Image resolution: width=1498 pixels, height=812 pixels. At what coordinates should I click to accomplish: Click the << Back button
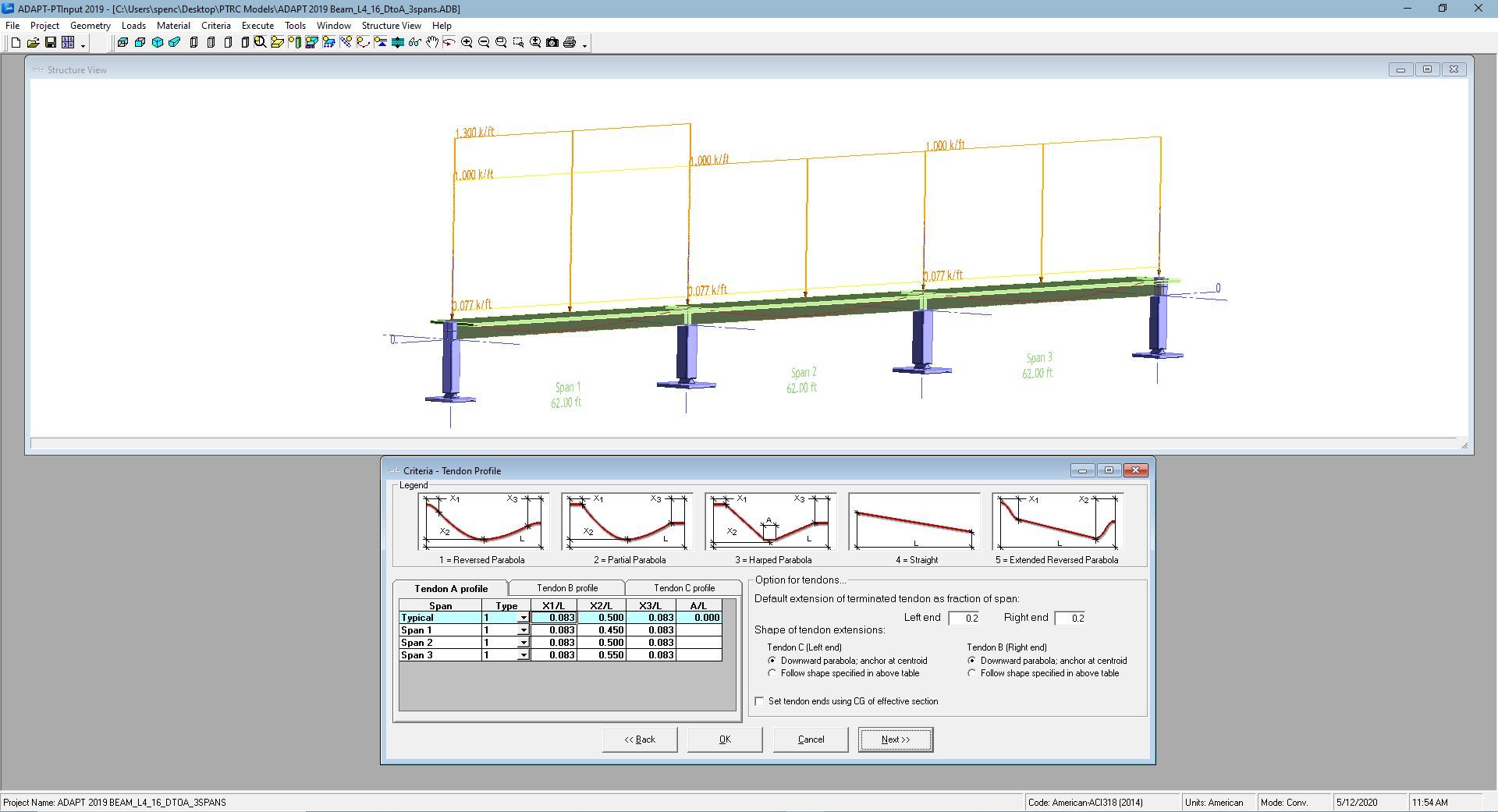[640, 739]
